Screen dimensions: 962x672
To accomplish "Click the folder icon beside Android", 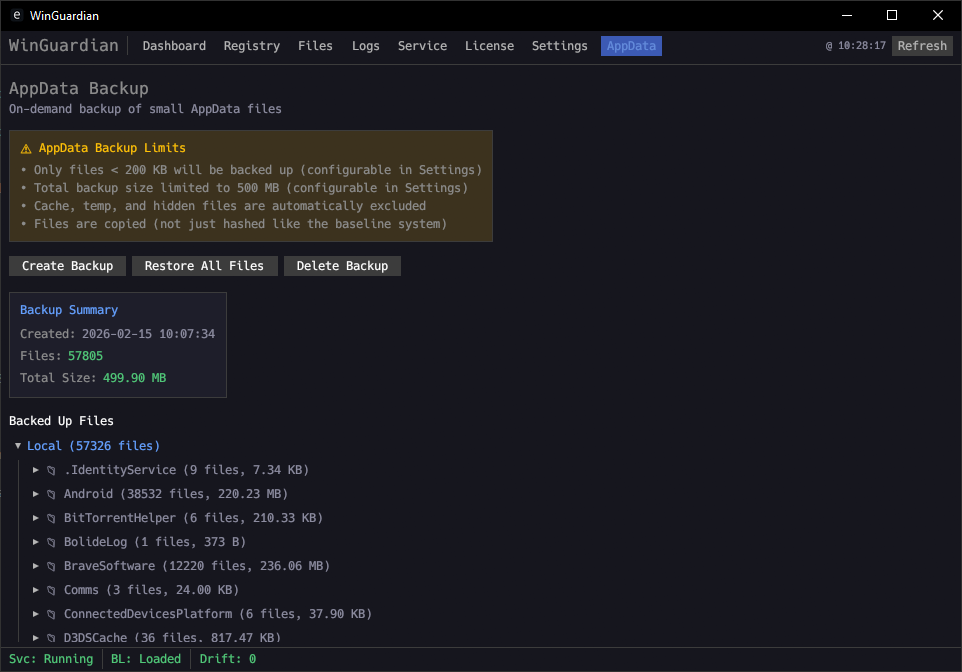I will point(51,494).
